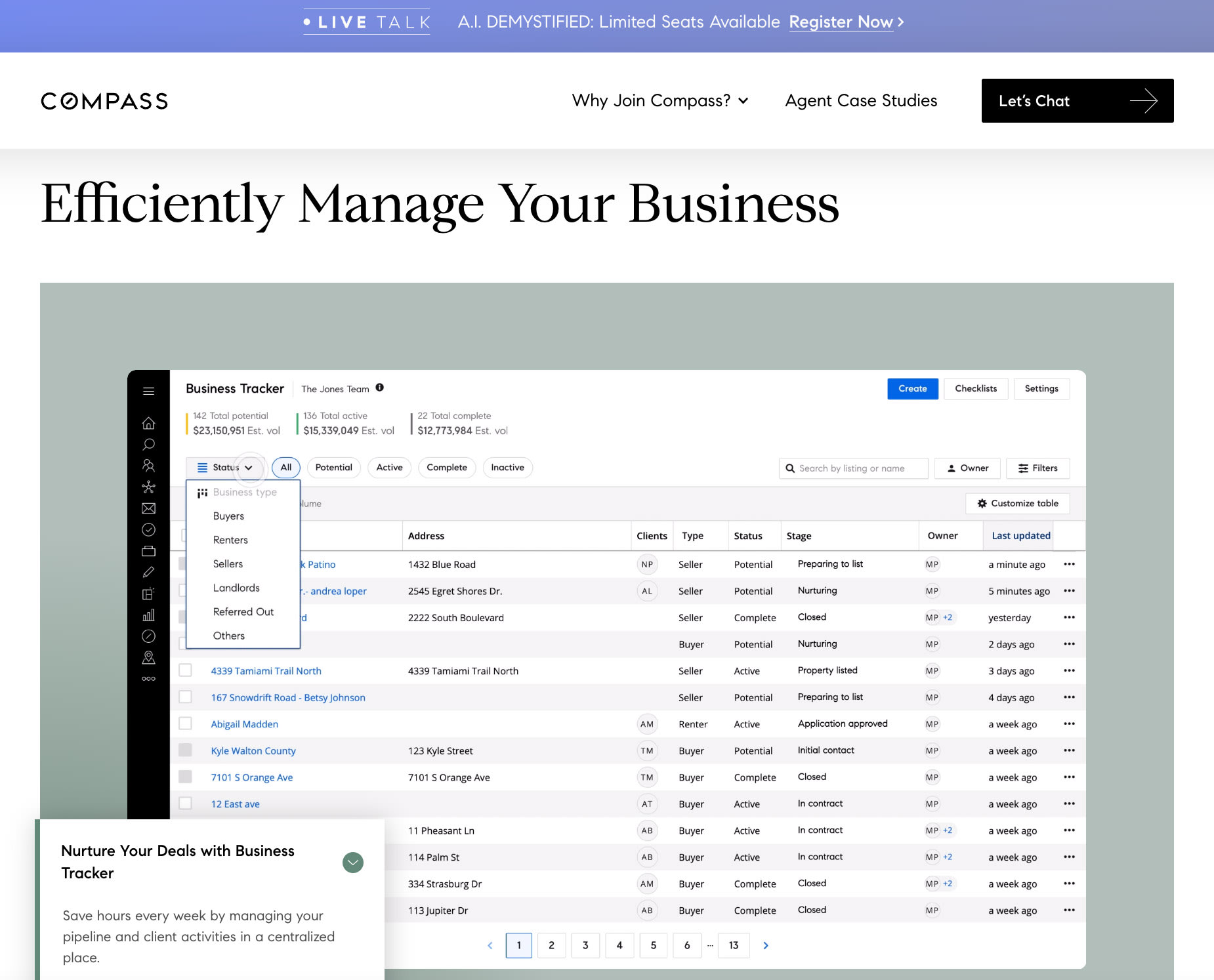Click the COMPASS logo
Screen dimensions: 1214x980
(x=104, y=101)
